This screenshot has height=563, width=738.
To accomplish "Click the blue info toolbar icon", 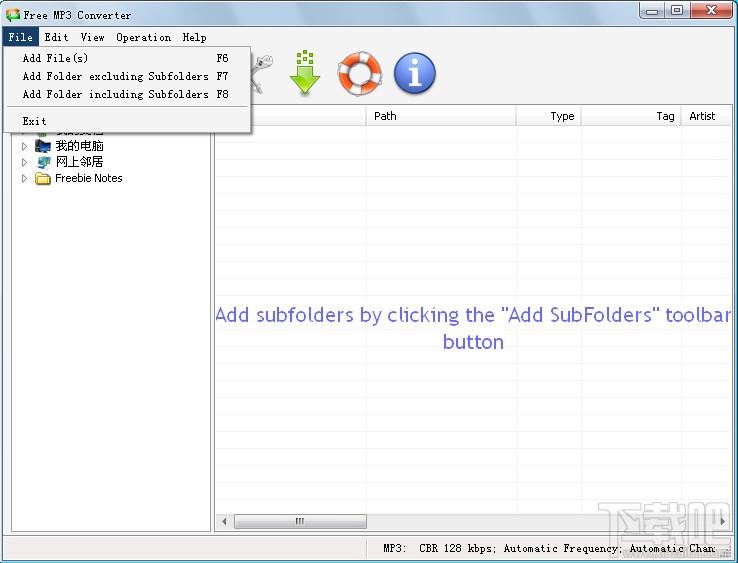I will 415,73.
